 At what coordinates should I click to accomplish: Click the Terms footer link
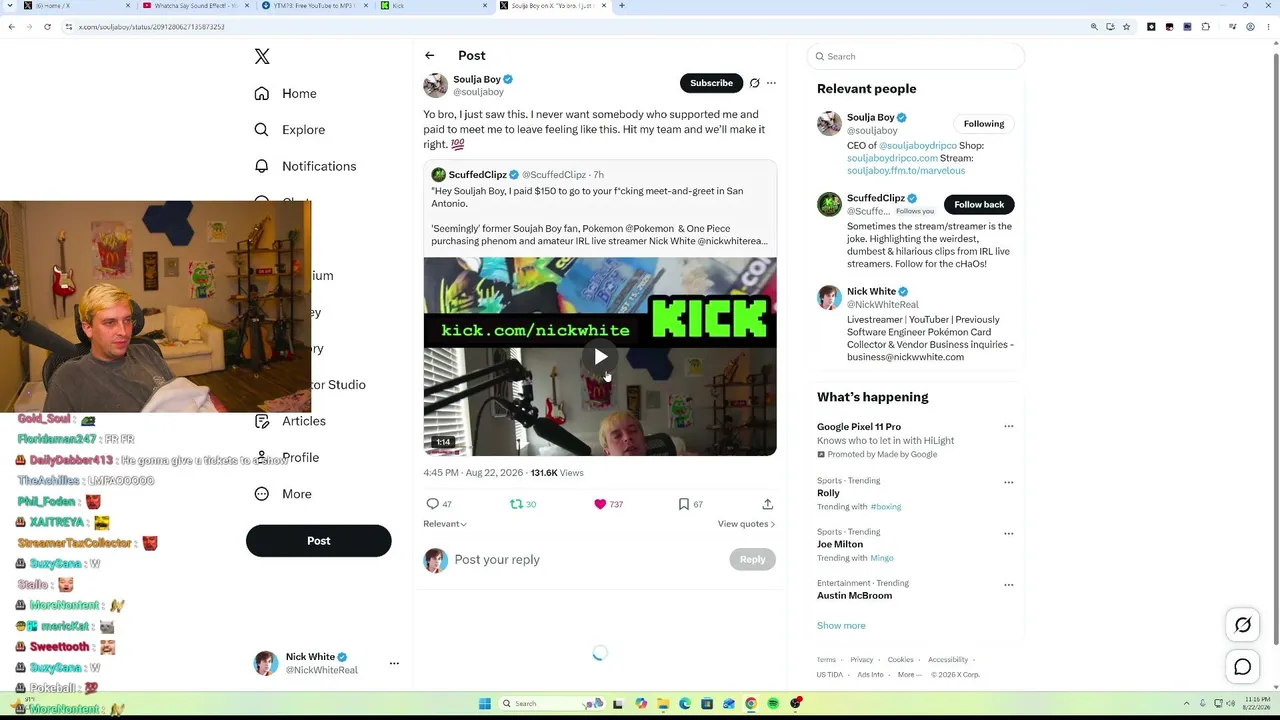coord(826,660)
